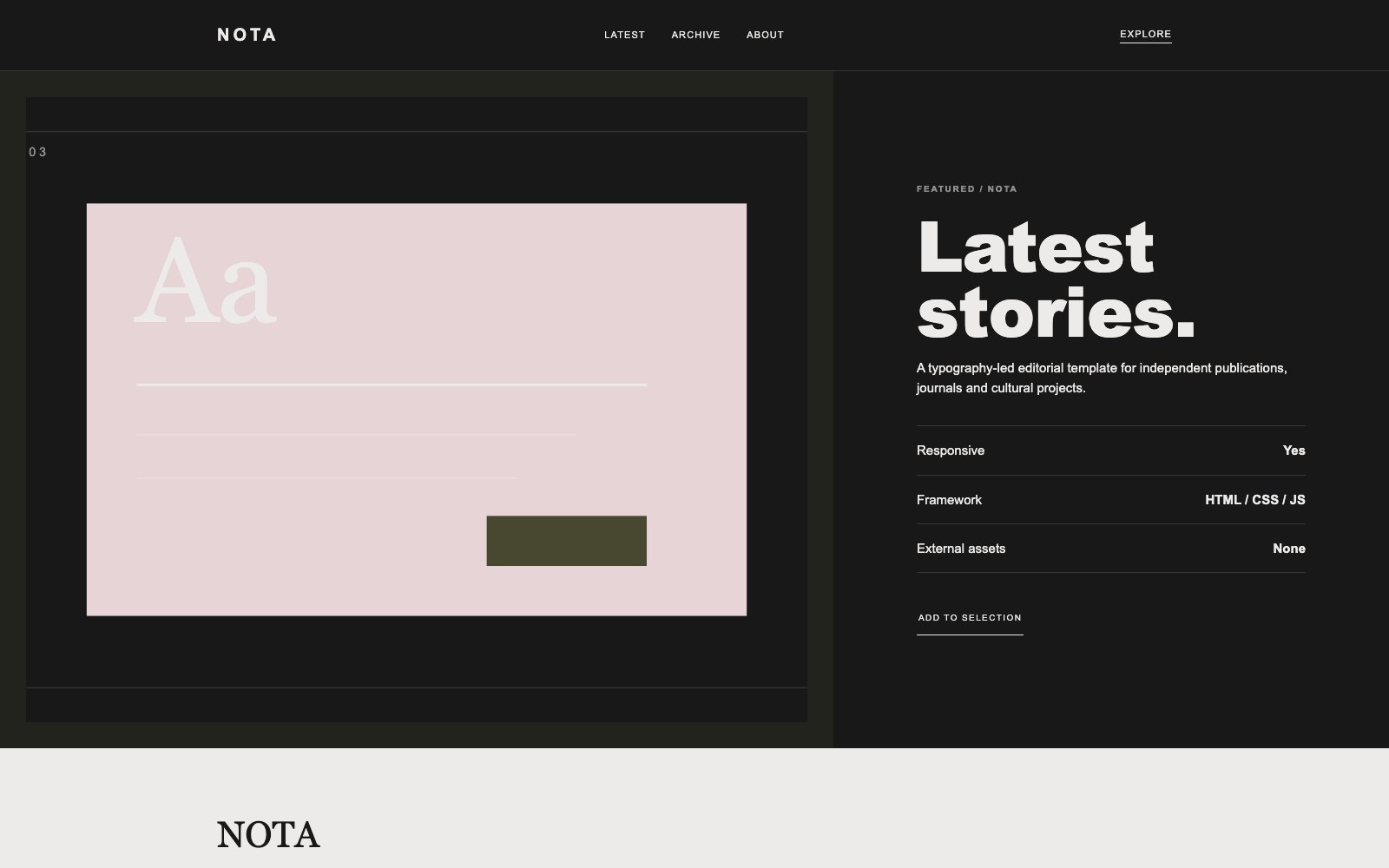1389x868 pixels.
Task: Click the pink typography preview card
Action: (x=417, y=410)
